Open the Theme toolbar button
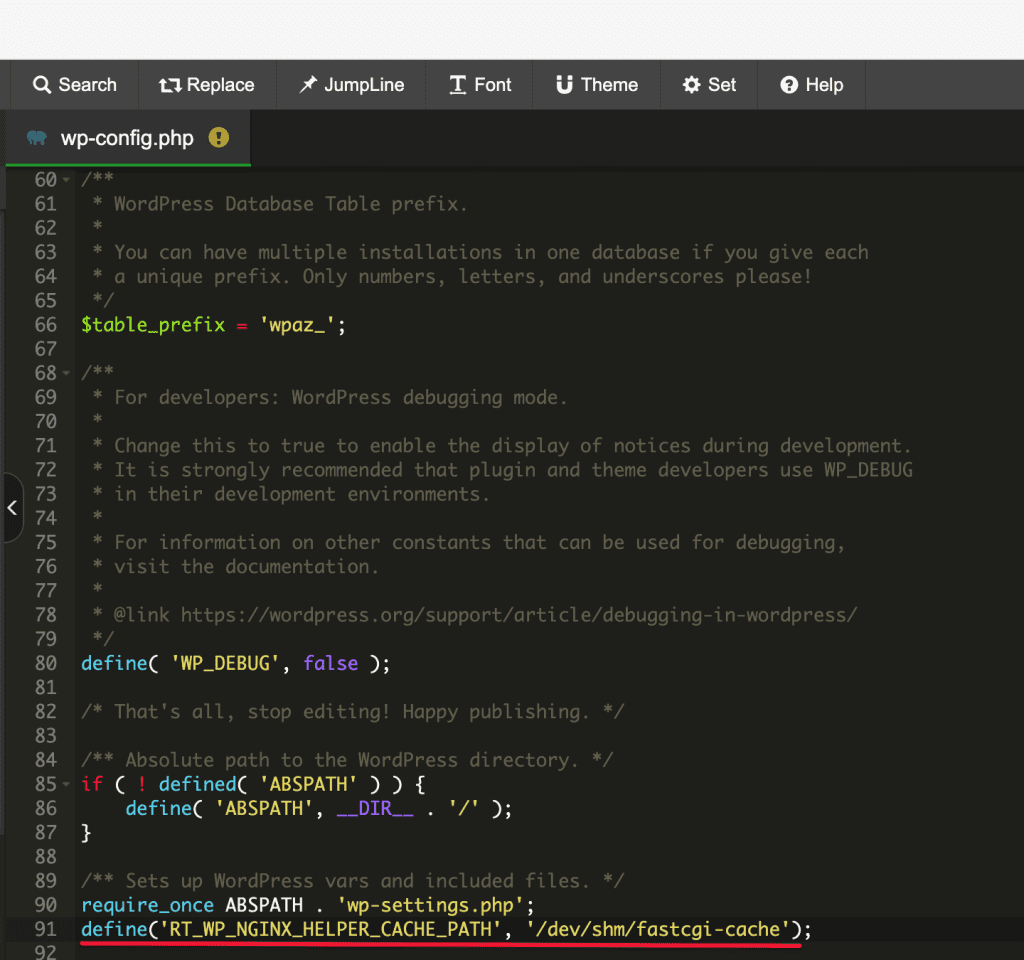This screenshot has width=1024, height=960. tap(597, 85)
